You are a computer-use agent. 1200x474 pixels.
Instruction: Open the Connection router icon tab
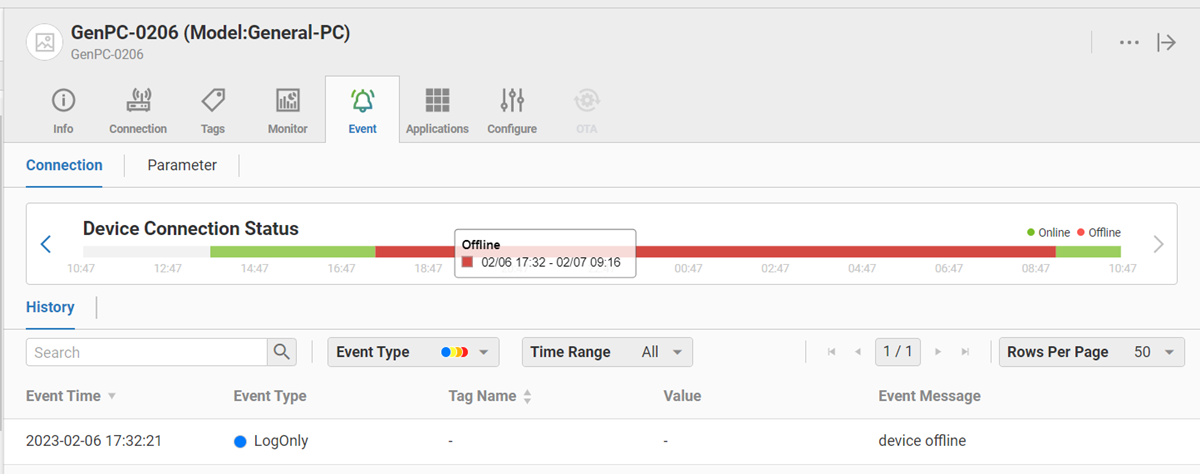click(138, 102)
